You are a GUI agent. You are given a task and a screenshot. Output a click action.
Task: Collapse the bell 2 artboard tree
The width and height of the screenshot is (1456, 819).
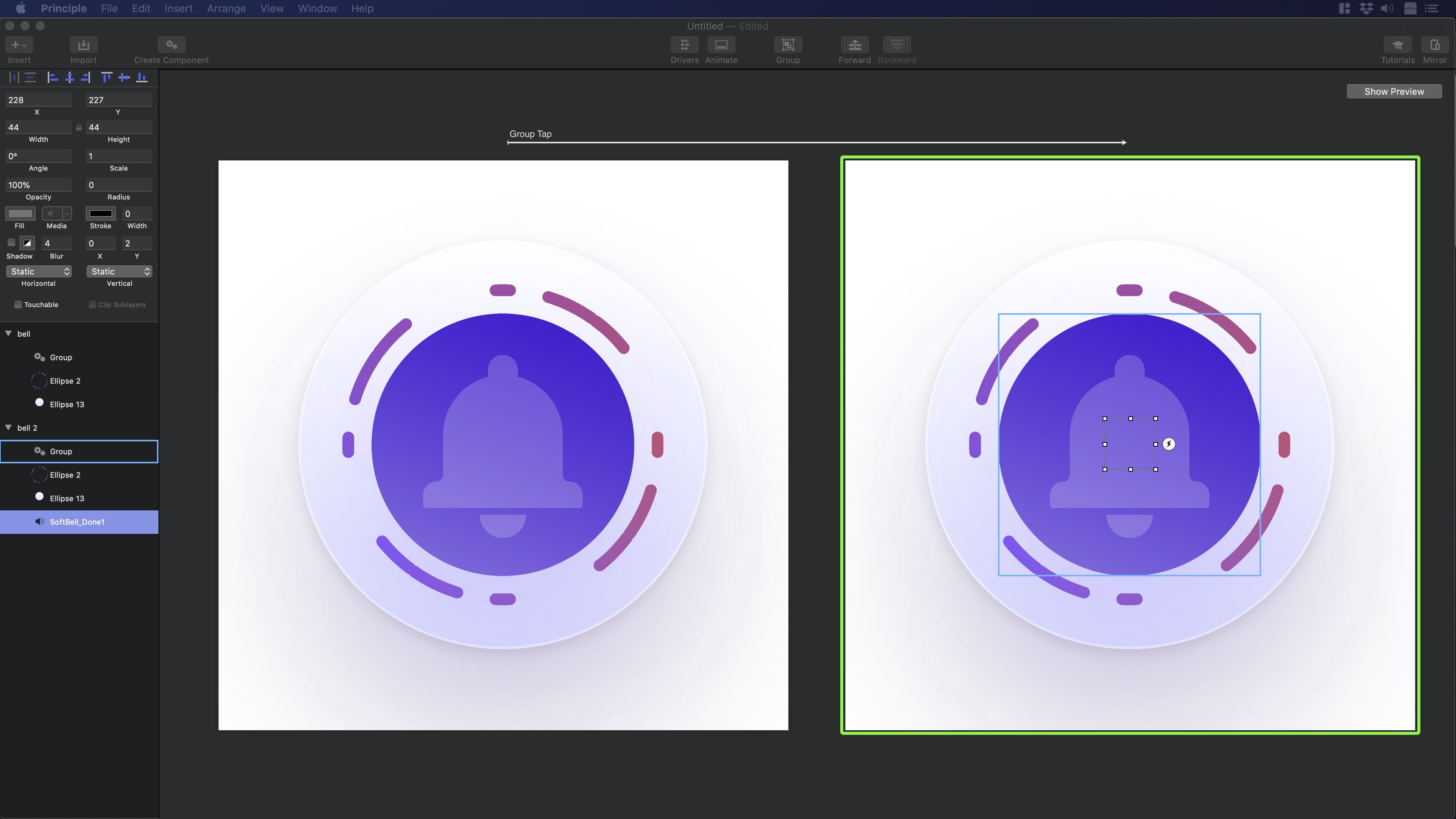pos(8,428)
